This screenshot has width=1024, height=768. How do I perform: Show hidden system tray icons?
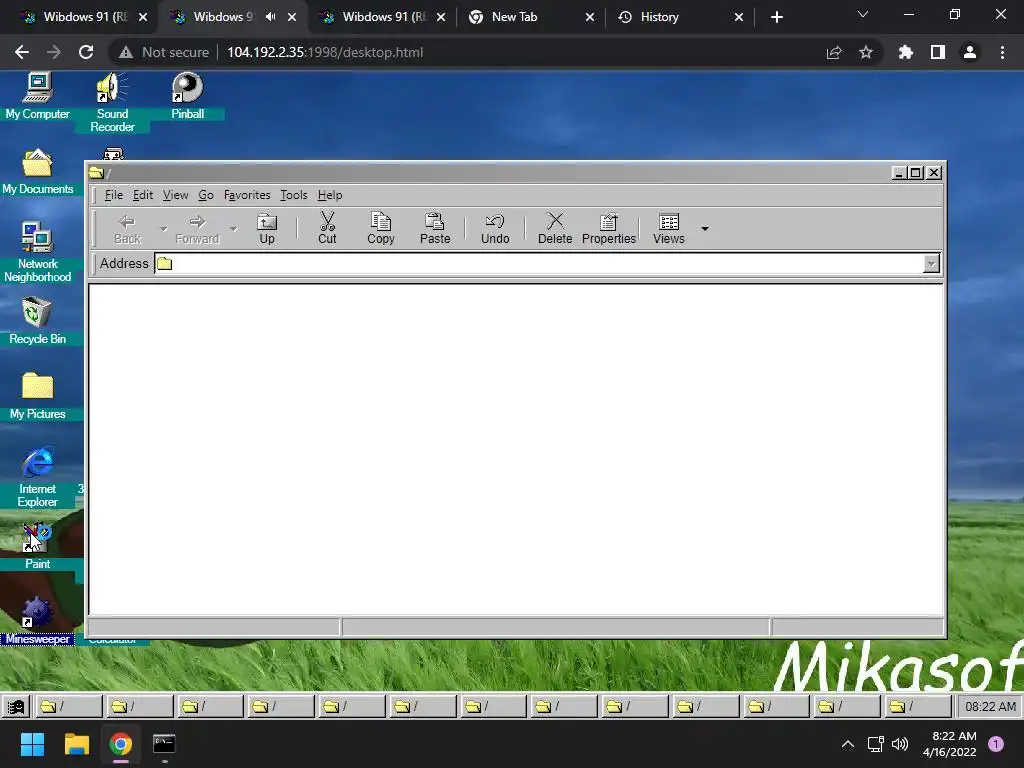point(848,744)
